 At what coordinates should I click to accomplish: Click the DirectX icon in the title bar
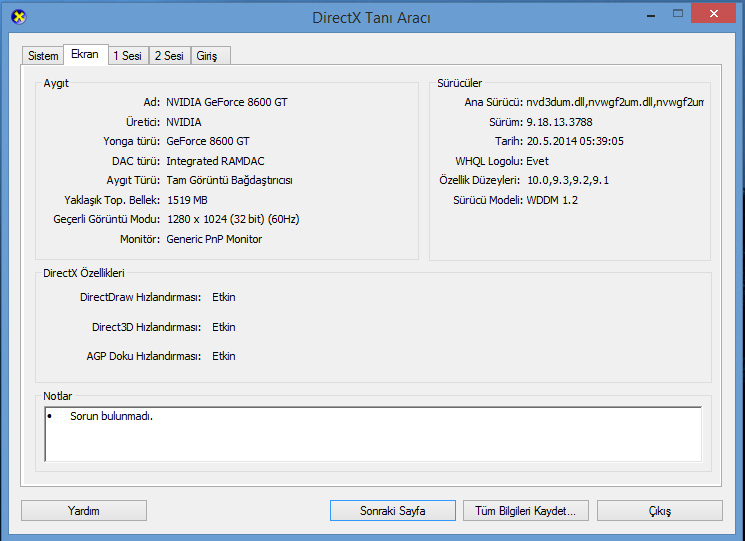coord(19,17)
